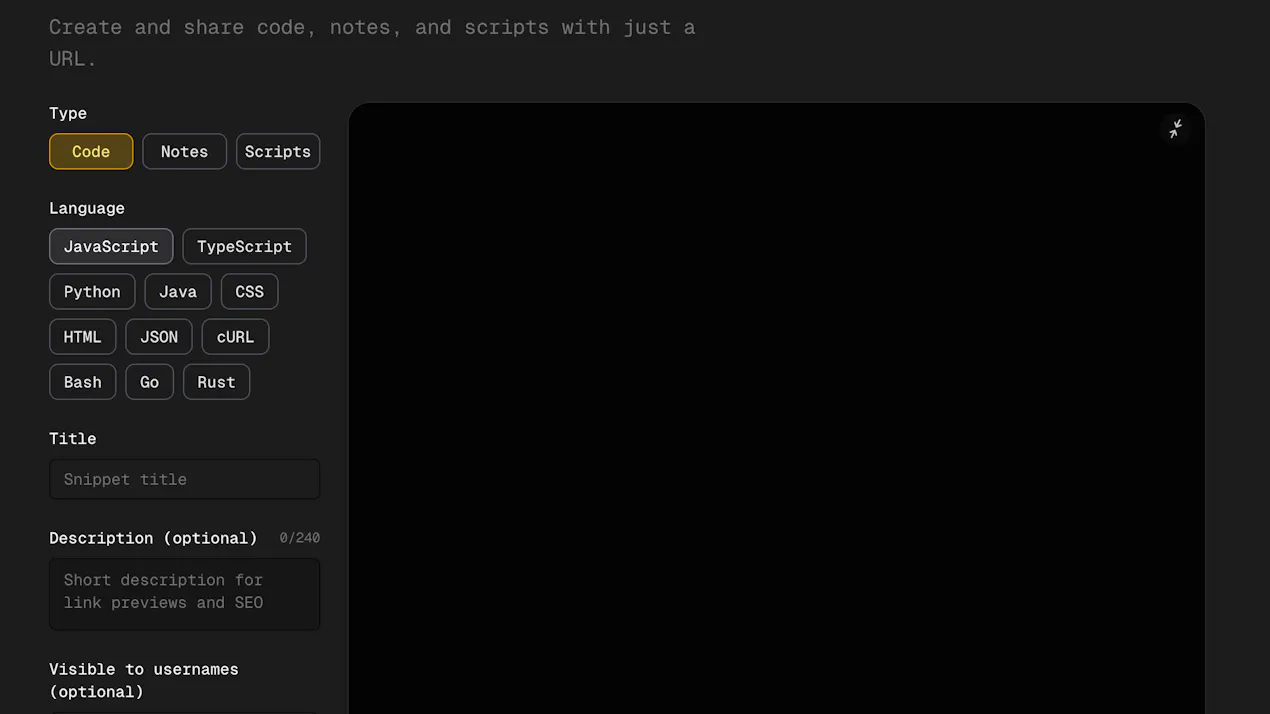Pick the Rust language button
The width and height of the screenshot is (1270, 714).
tap(217, 382)
